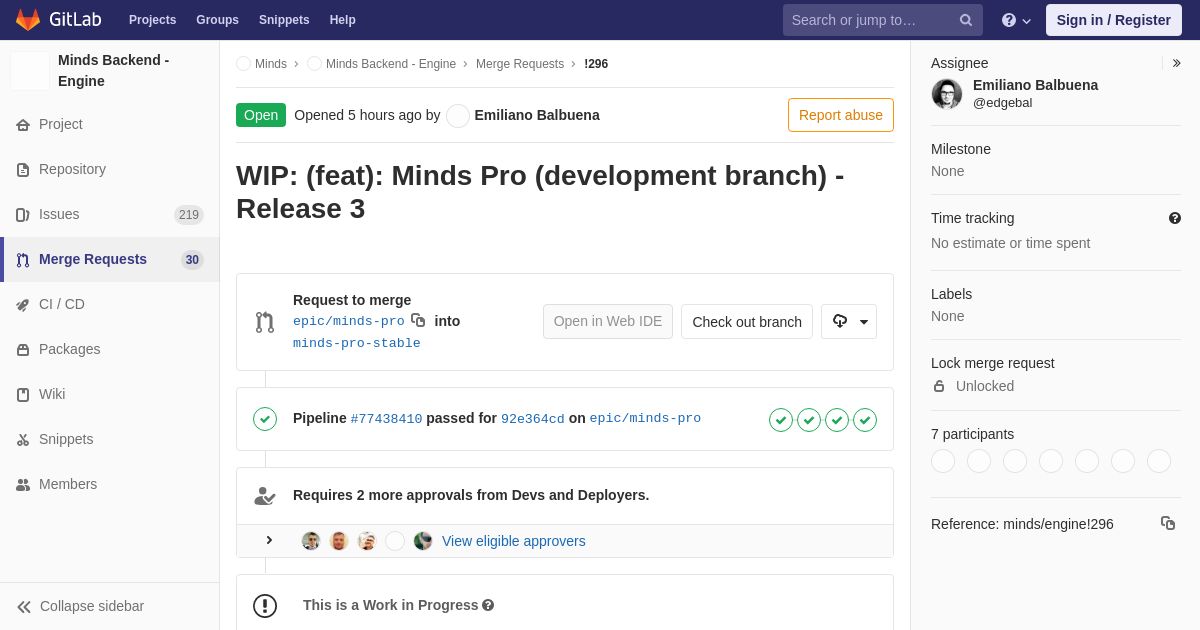Click the approvals user-check icon
The height and width of the screenshot is (630, 1200).
coord(265,496)
